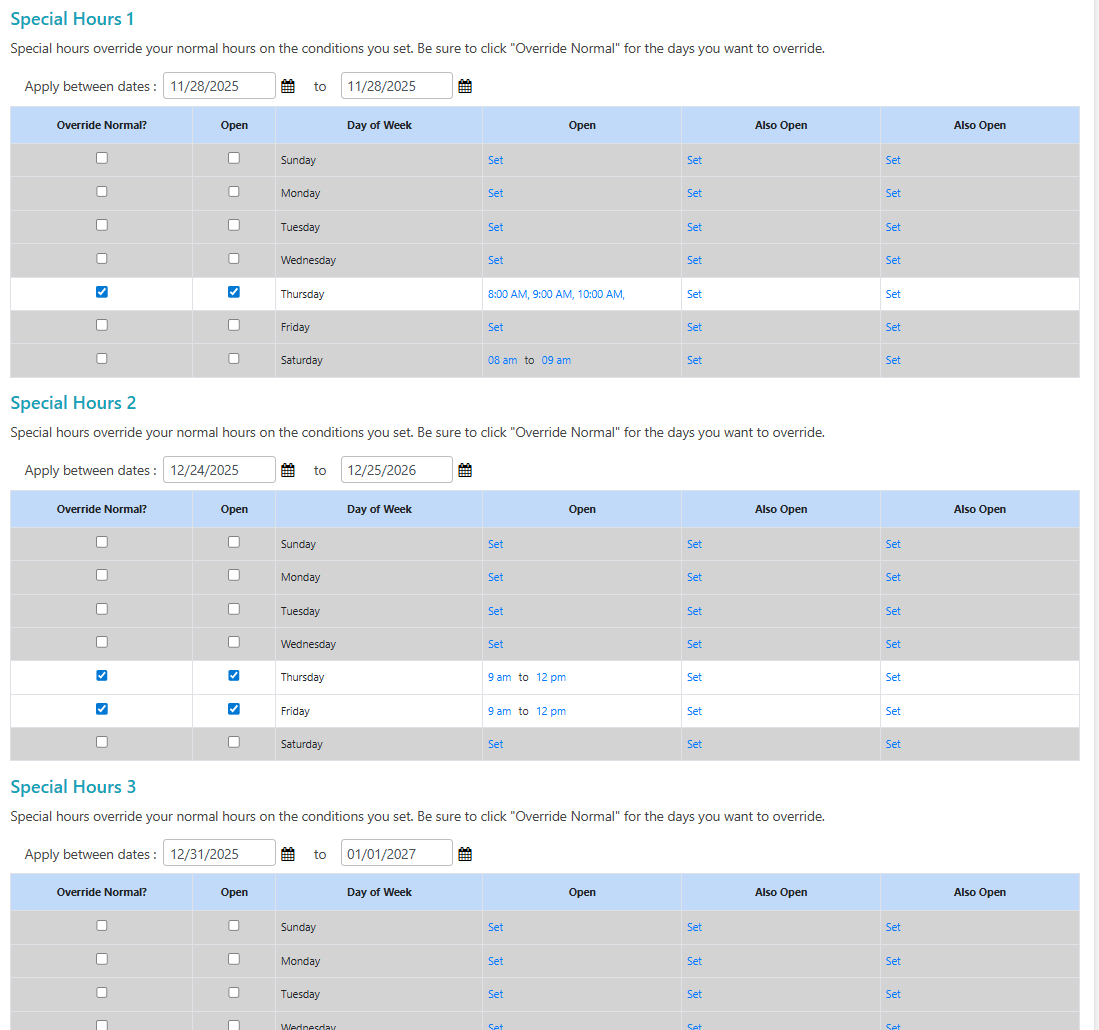
Task: Edit the 12/25/2026 end date field
Action: click(396, 470)
